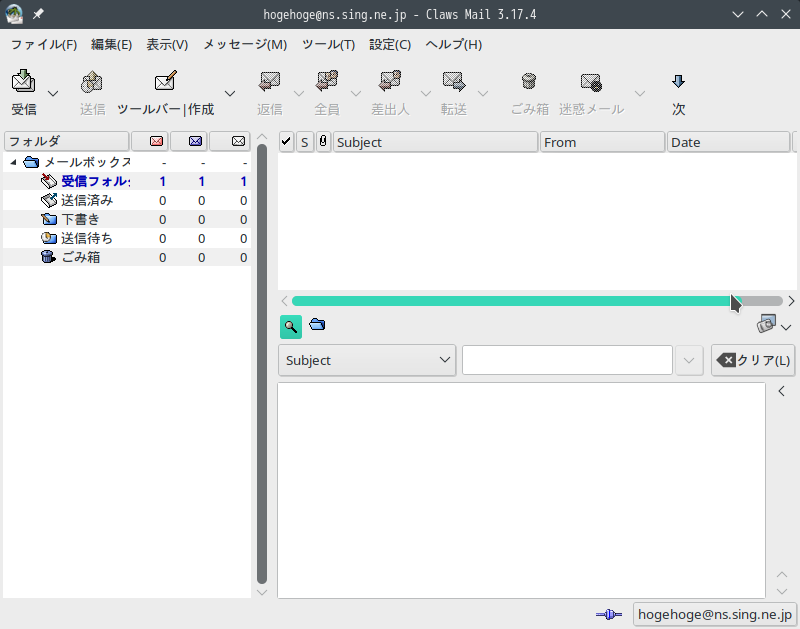Click the compose (作成) mail icon

click(166, 81)
